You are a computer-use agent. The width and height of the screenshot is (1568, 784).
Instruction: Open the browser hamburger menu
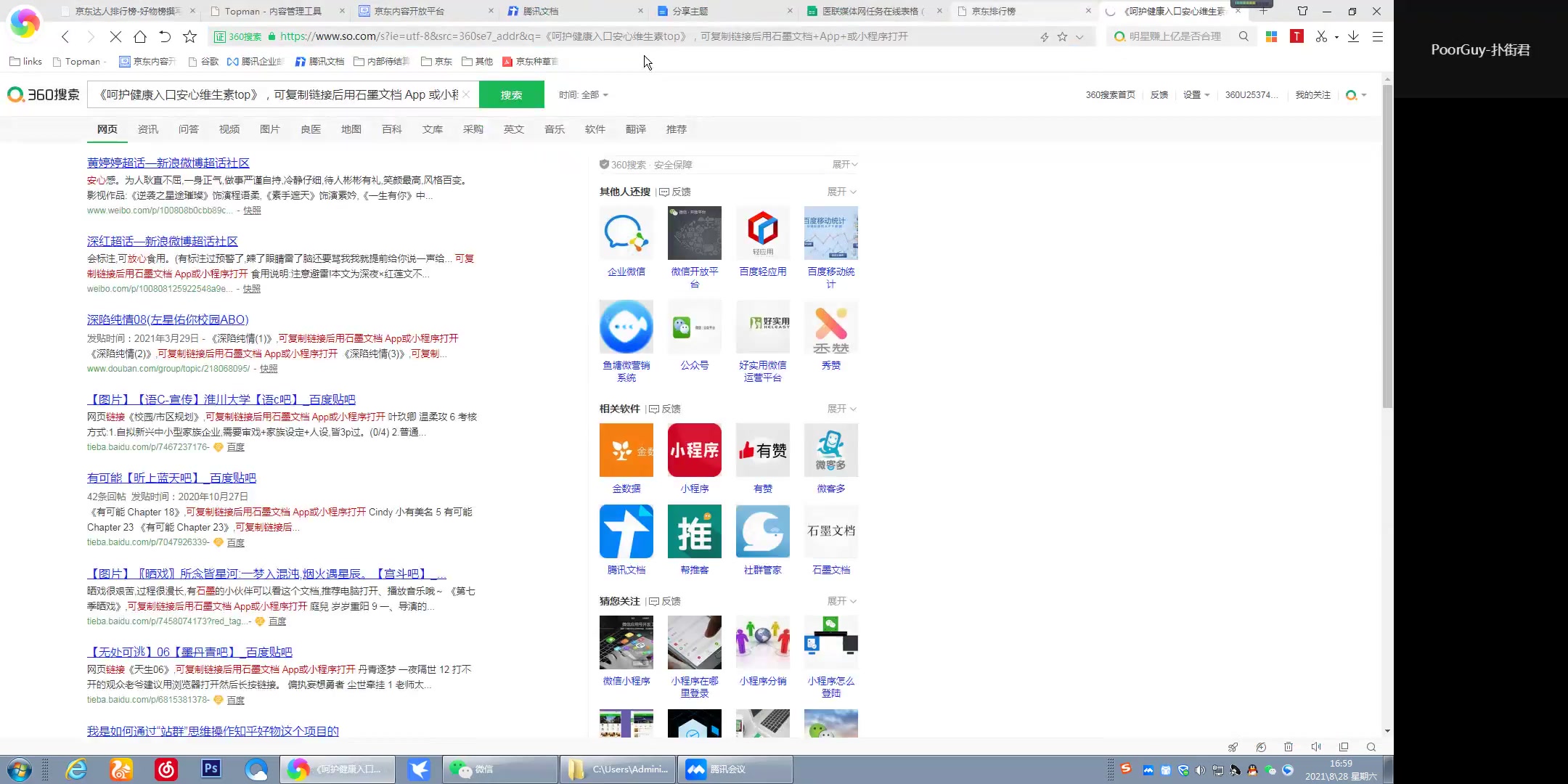tap(1377, 36)
